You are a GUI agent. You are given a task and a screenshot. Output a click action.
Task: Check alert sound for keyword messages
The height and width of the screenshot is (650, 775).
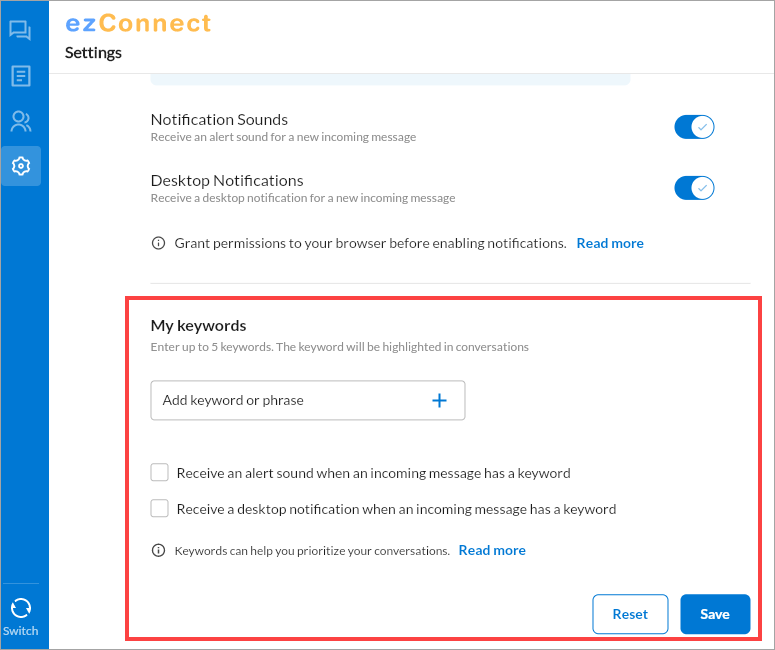[x=160, y=473]
